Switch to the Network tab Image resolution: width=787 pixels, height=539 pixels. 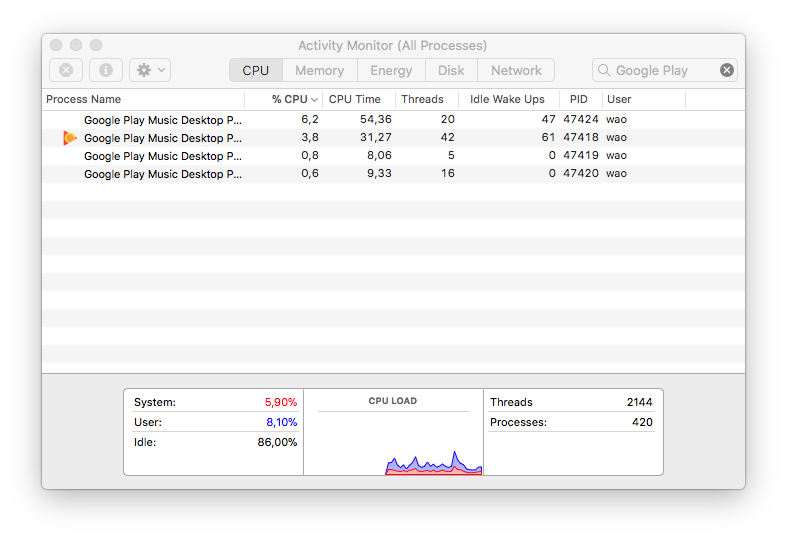click(516, 70)
